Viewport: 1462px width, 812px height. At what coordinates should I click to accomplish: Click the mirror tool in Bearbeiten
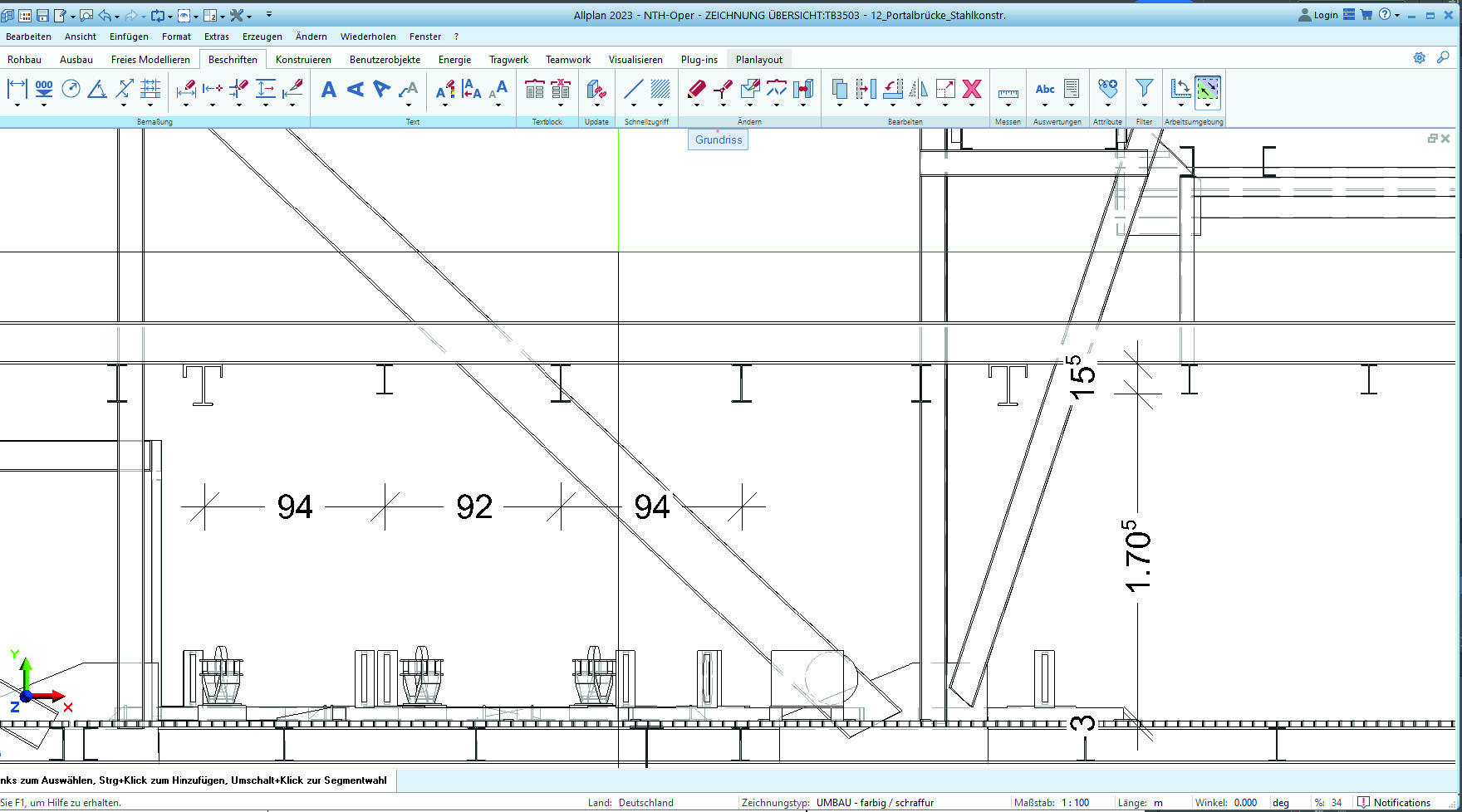[919, 89]
